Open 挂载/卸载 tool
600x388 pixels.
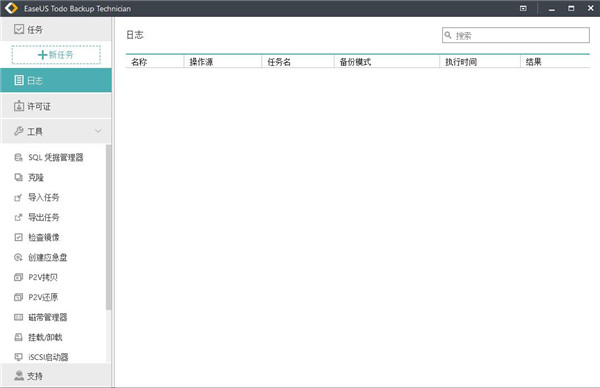[x=45, y=337]
